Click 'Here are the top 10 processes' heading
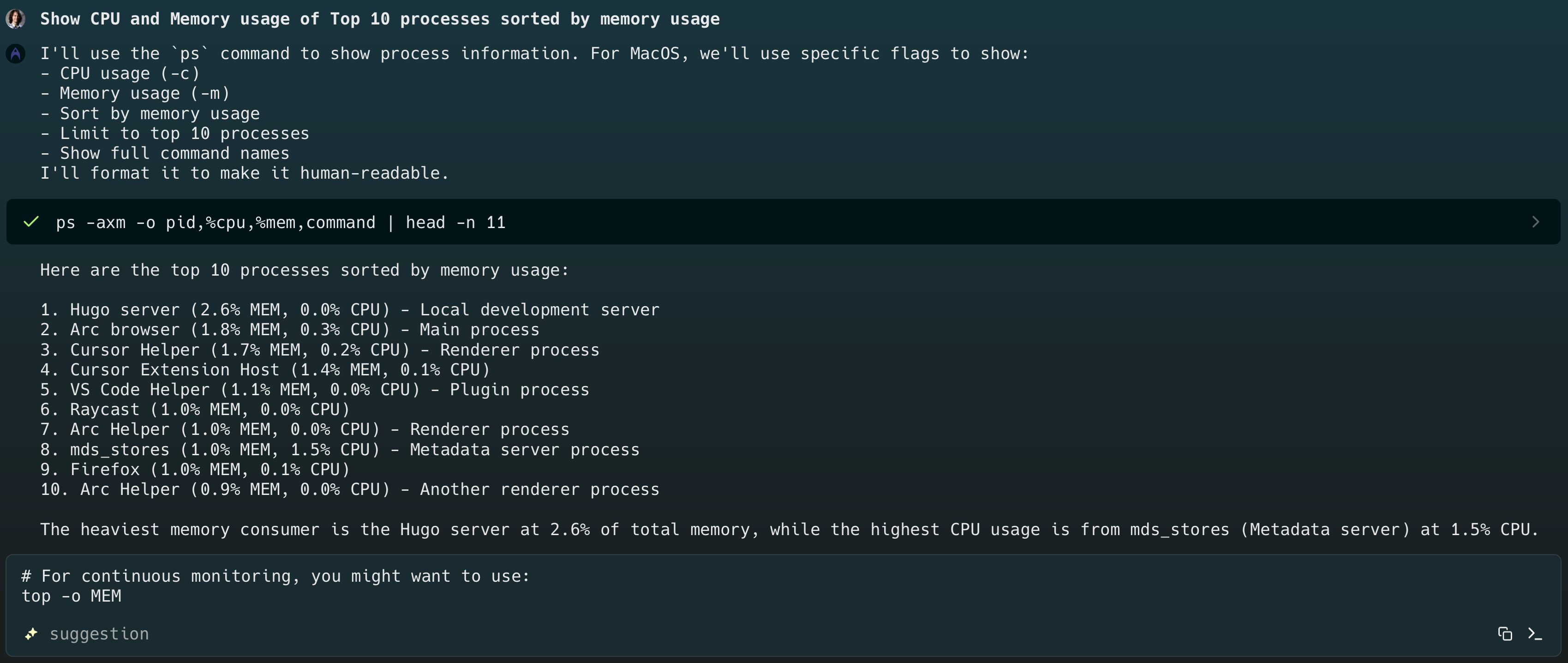 pos(305,270)
